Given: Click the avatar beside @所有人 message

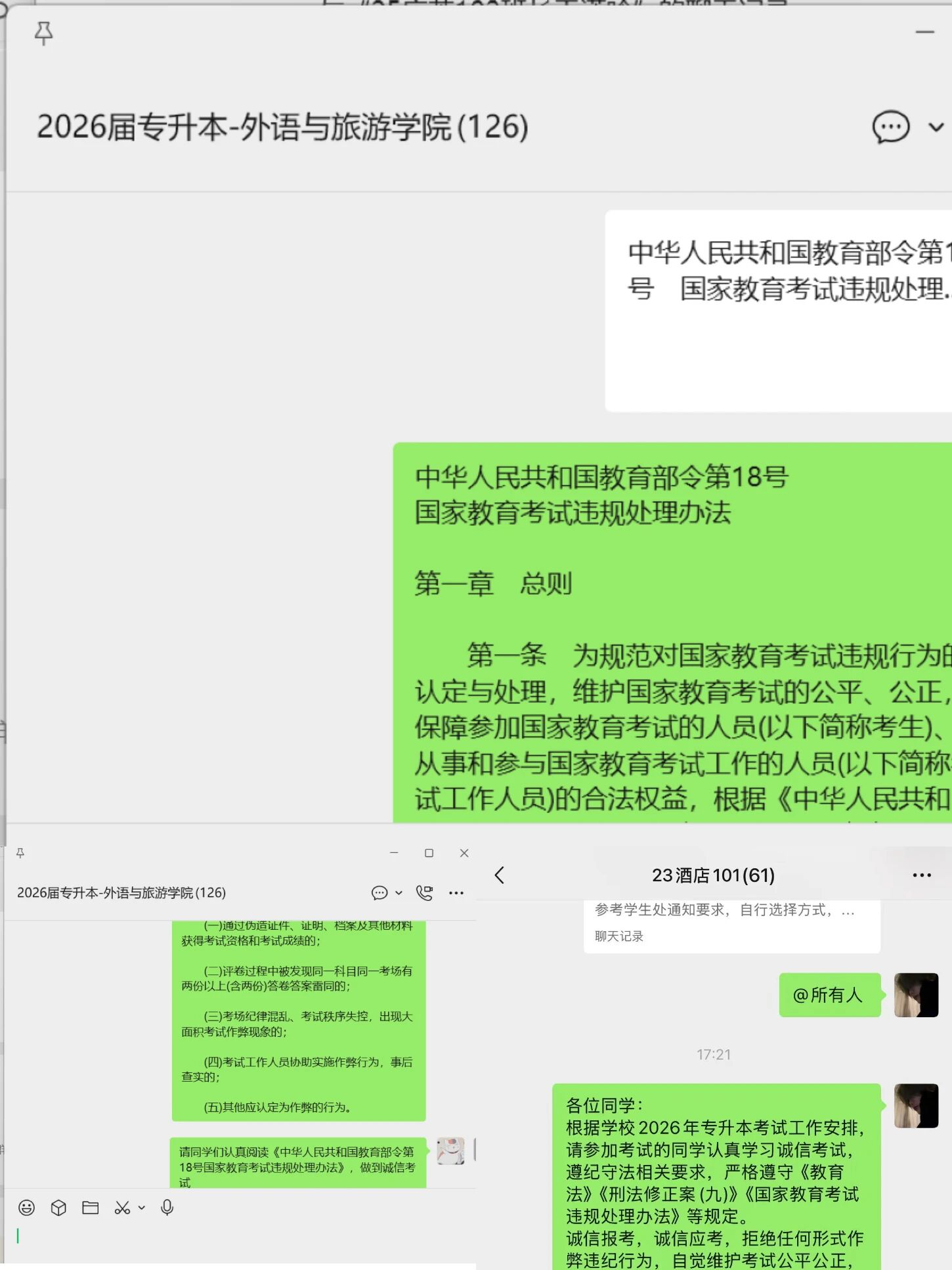Looking at the screenshot, I should tap(916, 995).
